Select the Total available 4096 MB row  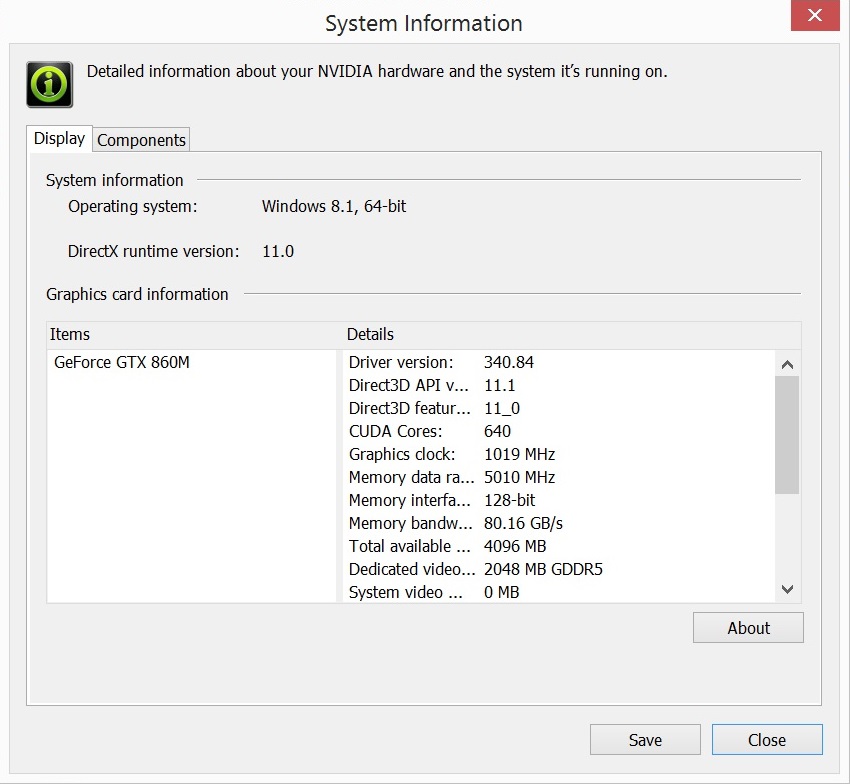point(559,547)
